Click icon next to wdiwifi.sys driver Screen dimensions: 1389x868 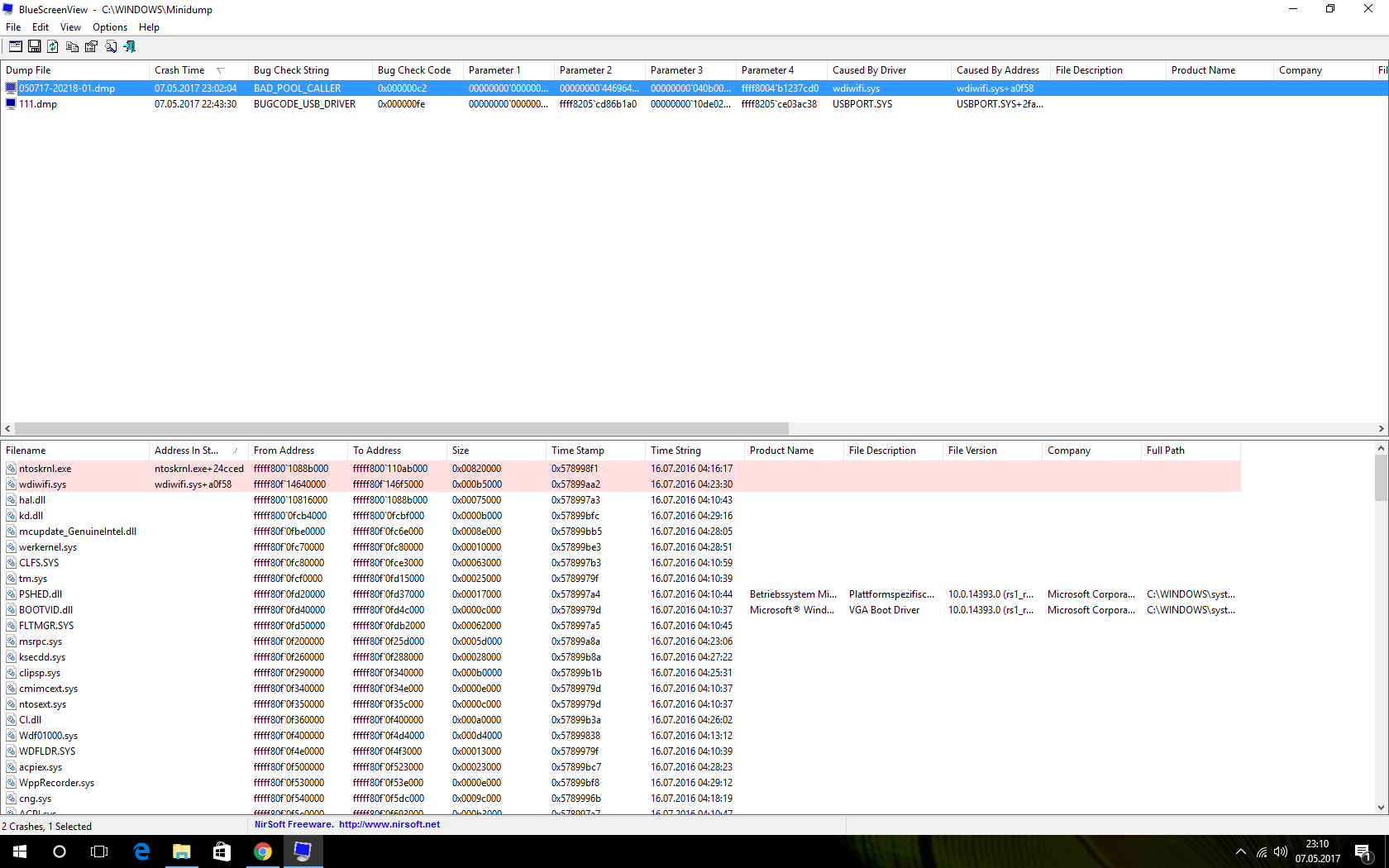(x=11, y=484)
